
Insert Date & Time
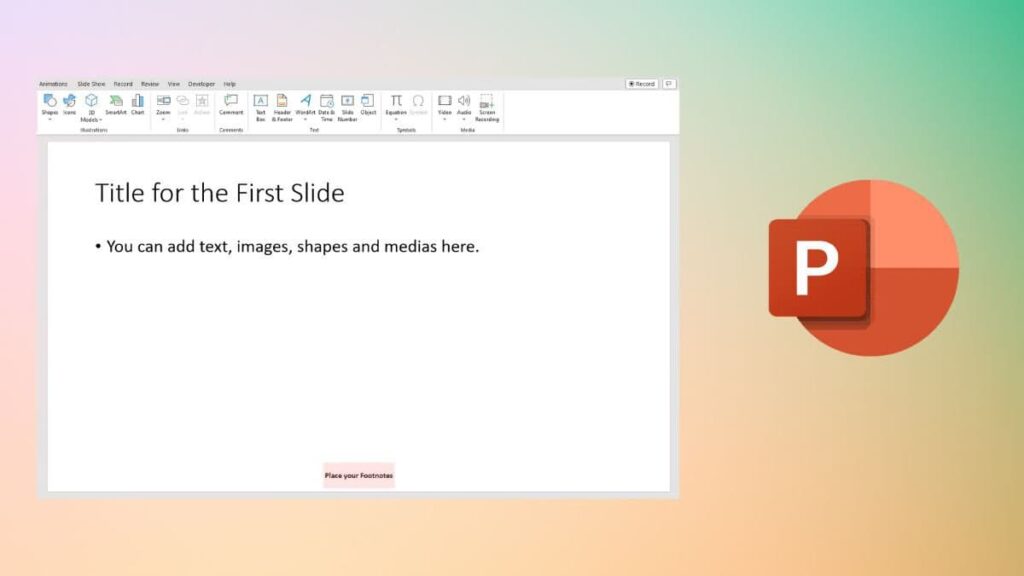[x=326, y=105]
